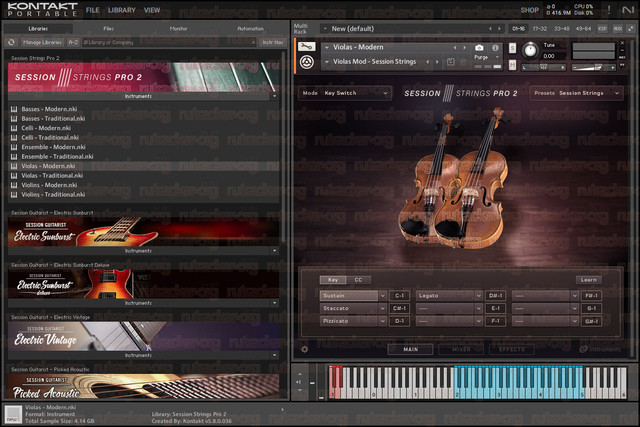Open the Mode Key Switch dropdown
The width and height of the screenshot is (640, 427).
click(x=345, y=93)
